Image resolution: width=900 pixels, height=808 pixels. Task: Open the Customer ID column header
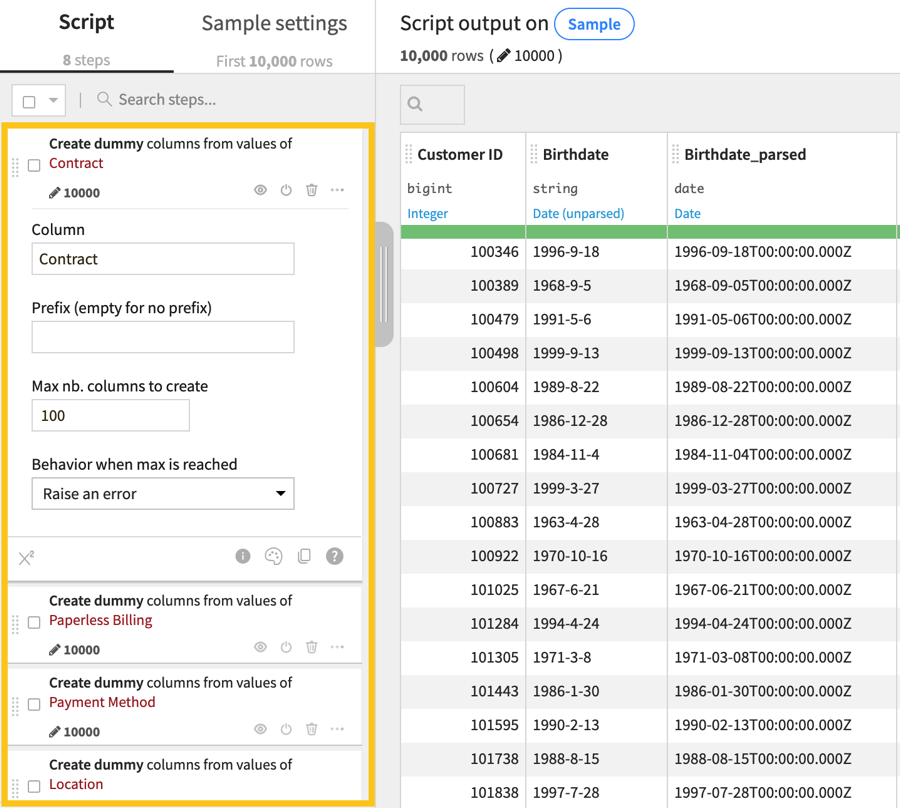[x=460, y=154]
